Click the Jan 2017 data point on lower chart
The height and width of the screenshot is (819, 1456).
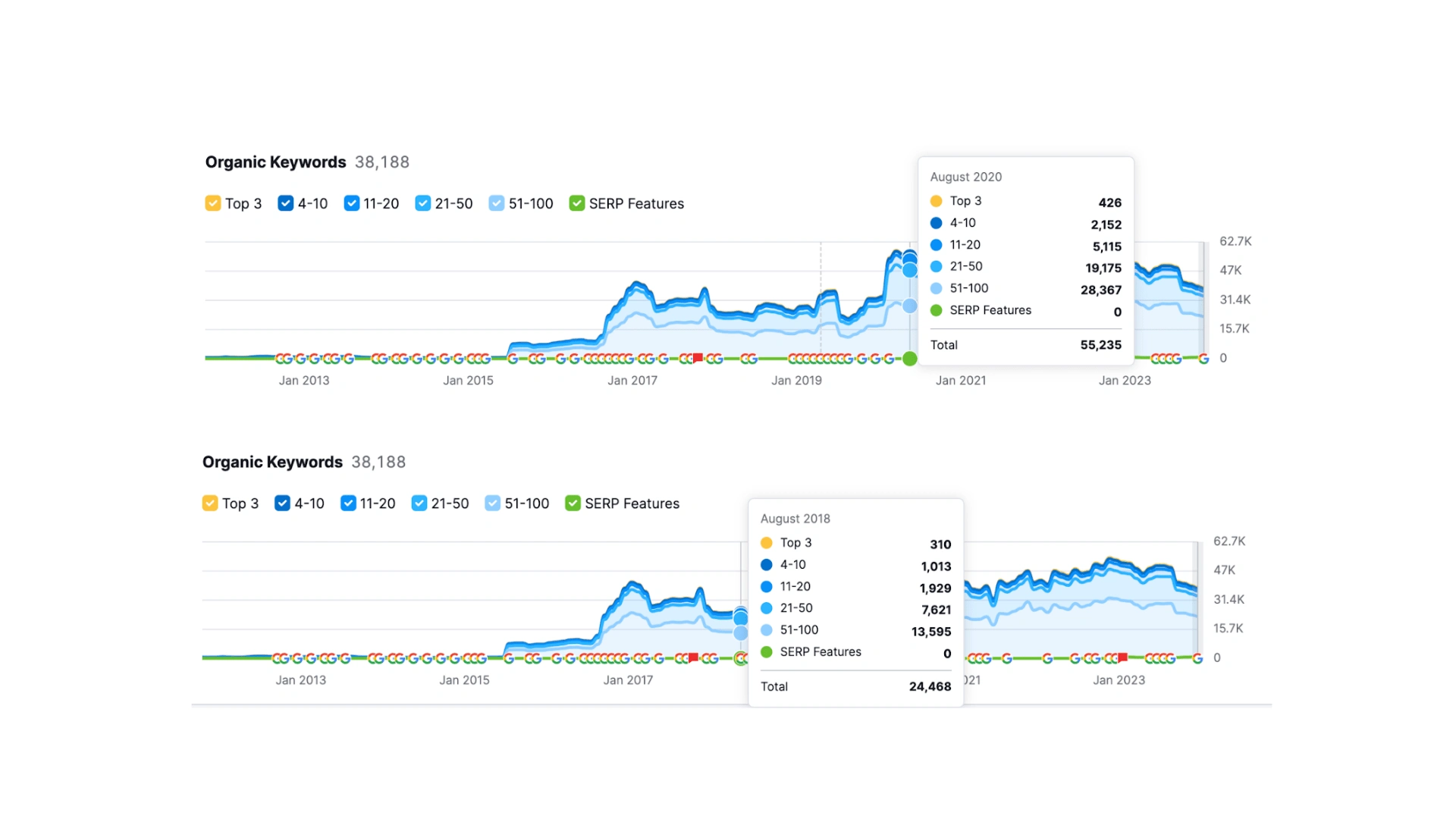[x=628, y=598]
